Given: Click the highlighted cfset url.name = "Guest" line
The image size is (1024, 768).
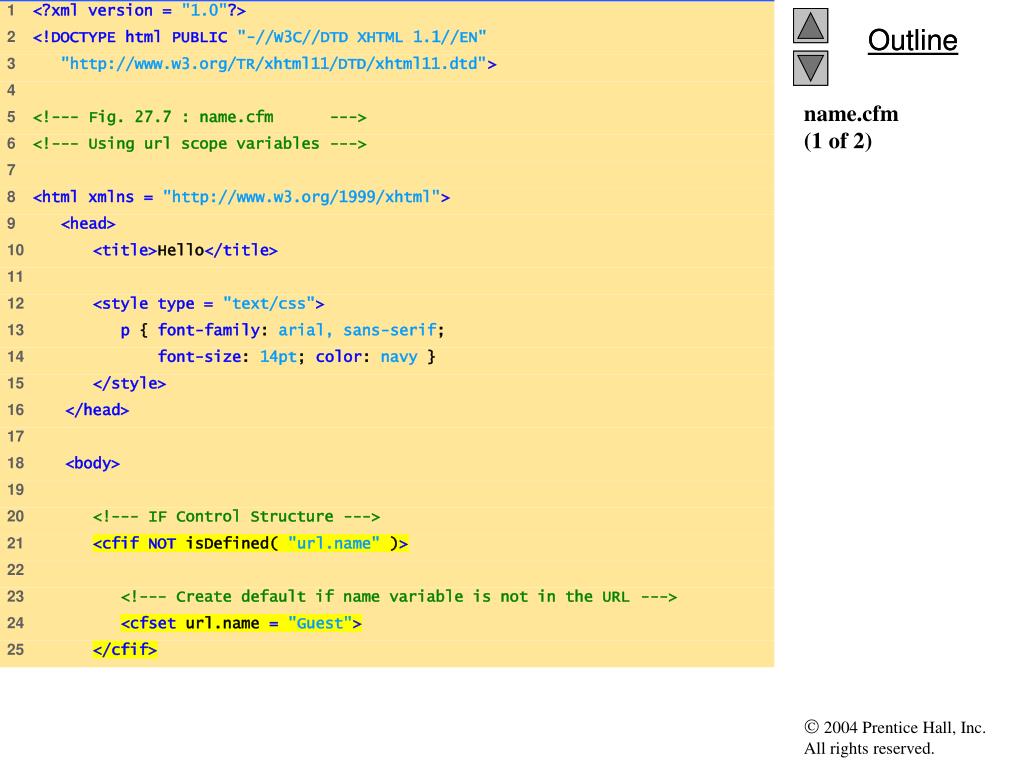Looking at the screenshot, I should coord(241,623).
